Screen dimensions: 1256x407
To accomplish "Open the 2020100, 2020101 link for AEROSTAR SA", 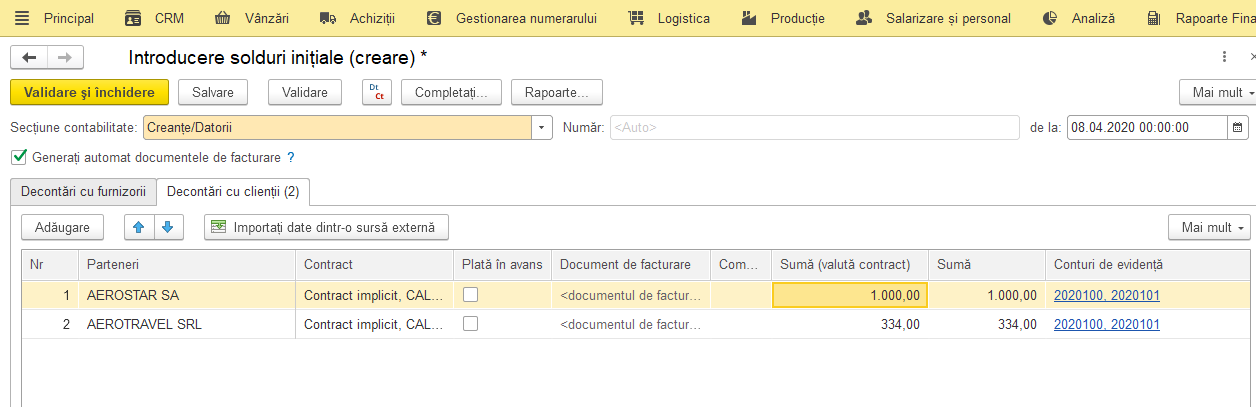I will tap(1107, 295).
